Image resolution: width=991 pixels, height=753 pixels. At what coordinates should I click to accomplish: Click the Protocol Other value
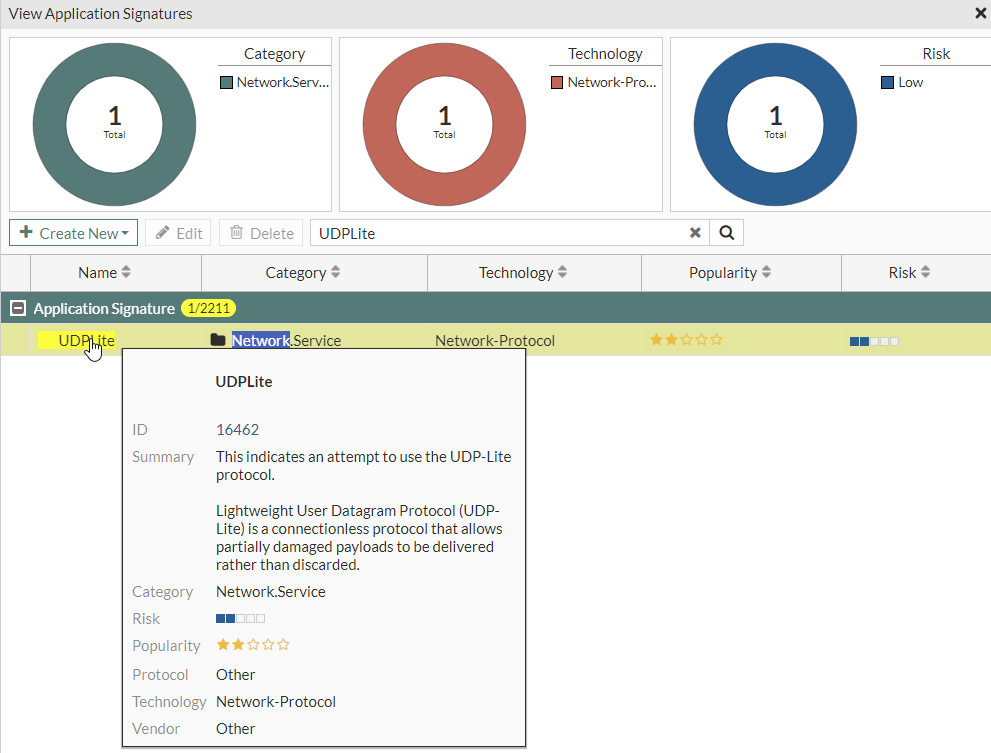(x=236, y=675)
